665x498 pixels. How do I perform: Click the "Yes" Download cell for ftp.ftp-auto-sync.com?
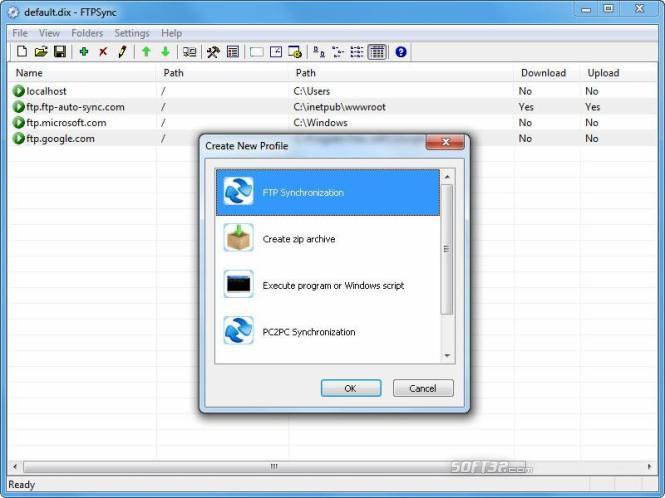[526, 107]
